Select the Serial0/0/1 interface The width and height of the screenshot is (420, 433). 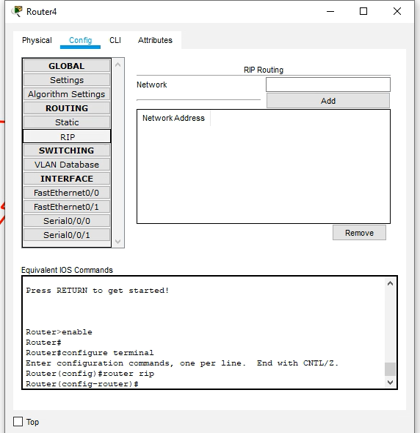click(67, 235)
